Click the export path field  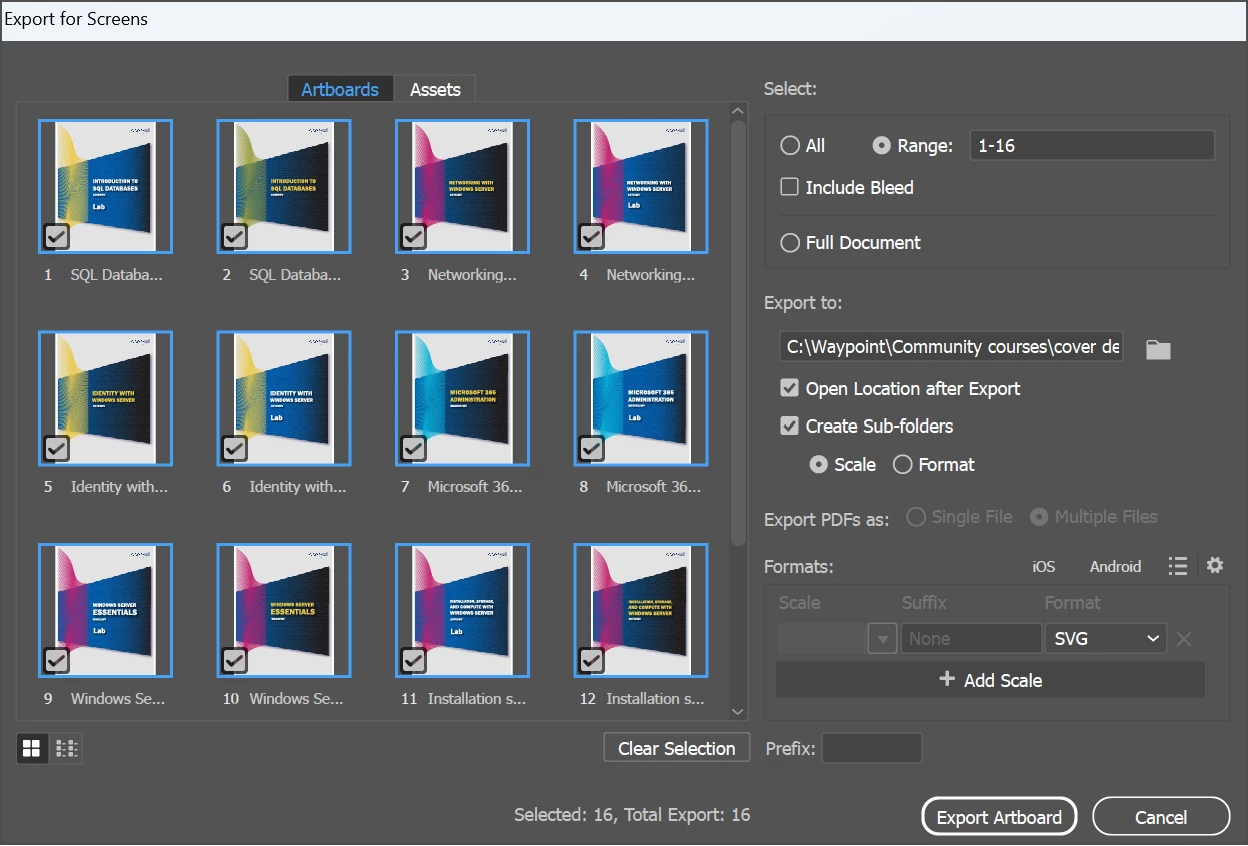pyautogui.click(x=952, y=347)
